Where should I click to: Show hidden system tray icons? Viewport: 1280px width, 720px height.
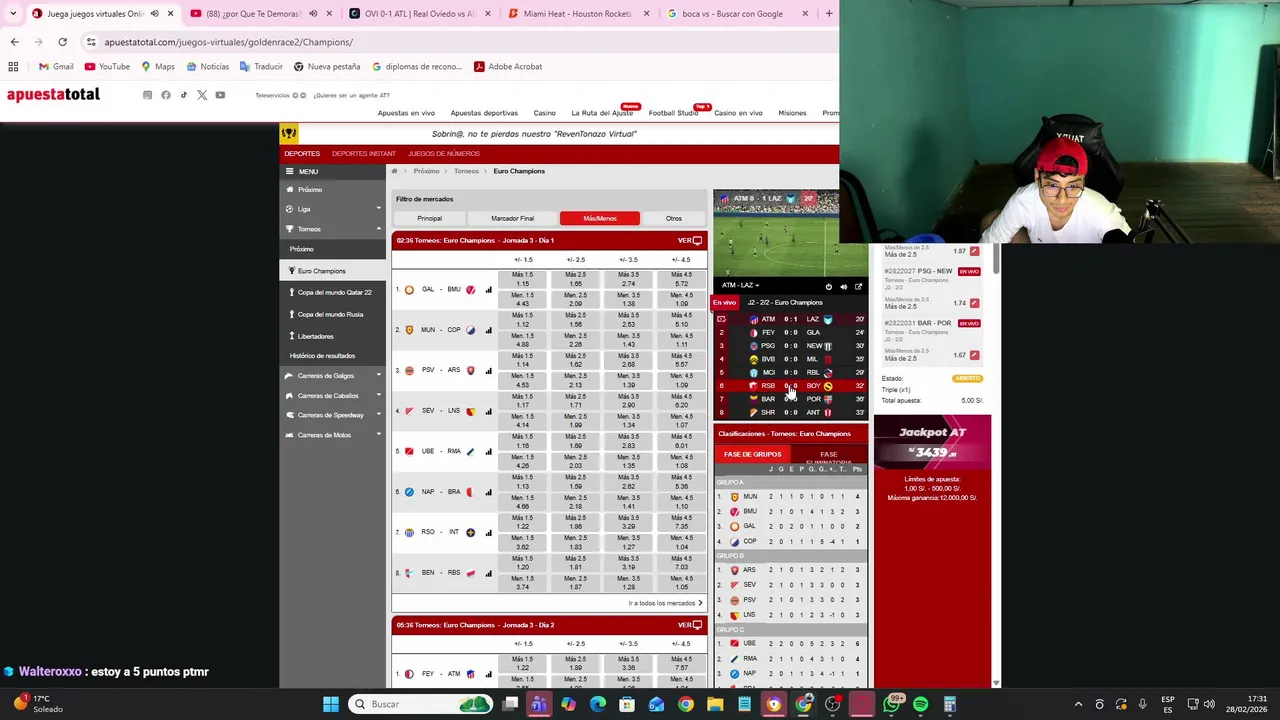coord(1078,704)
